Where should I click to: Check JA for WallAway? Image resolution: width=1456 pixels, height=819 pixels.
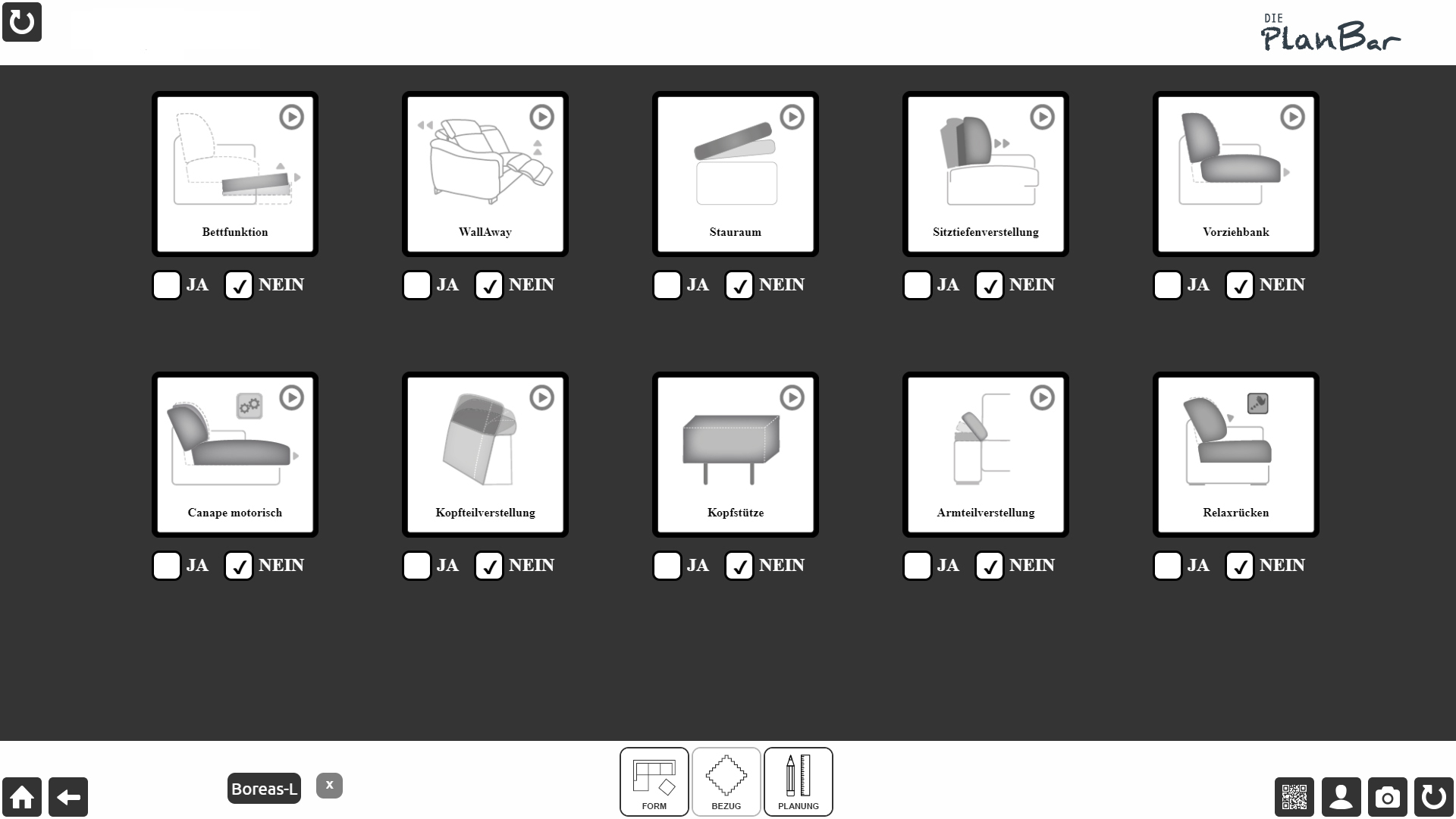pos(416,285)
